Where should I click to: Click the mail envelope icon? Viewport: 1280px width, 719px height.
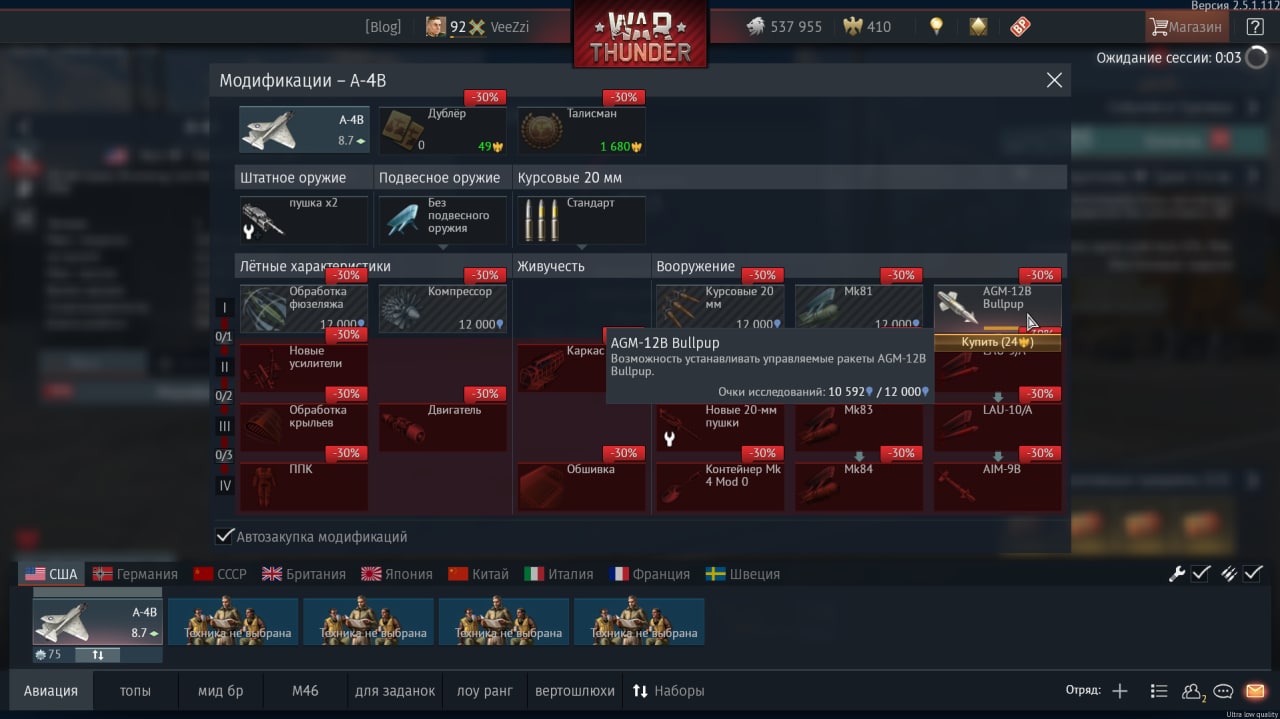pyautogui.click(x=1255, y=691)
